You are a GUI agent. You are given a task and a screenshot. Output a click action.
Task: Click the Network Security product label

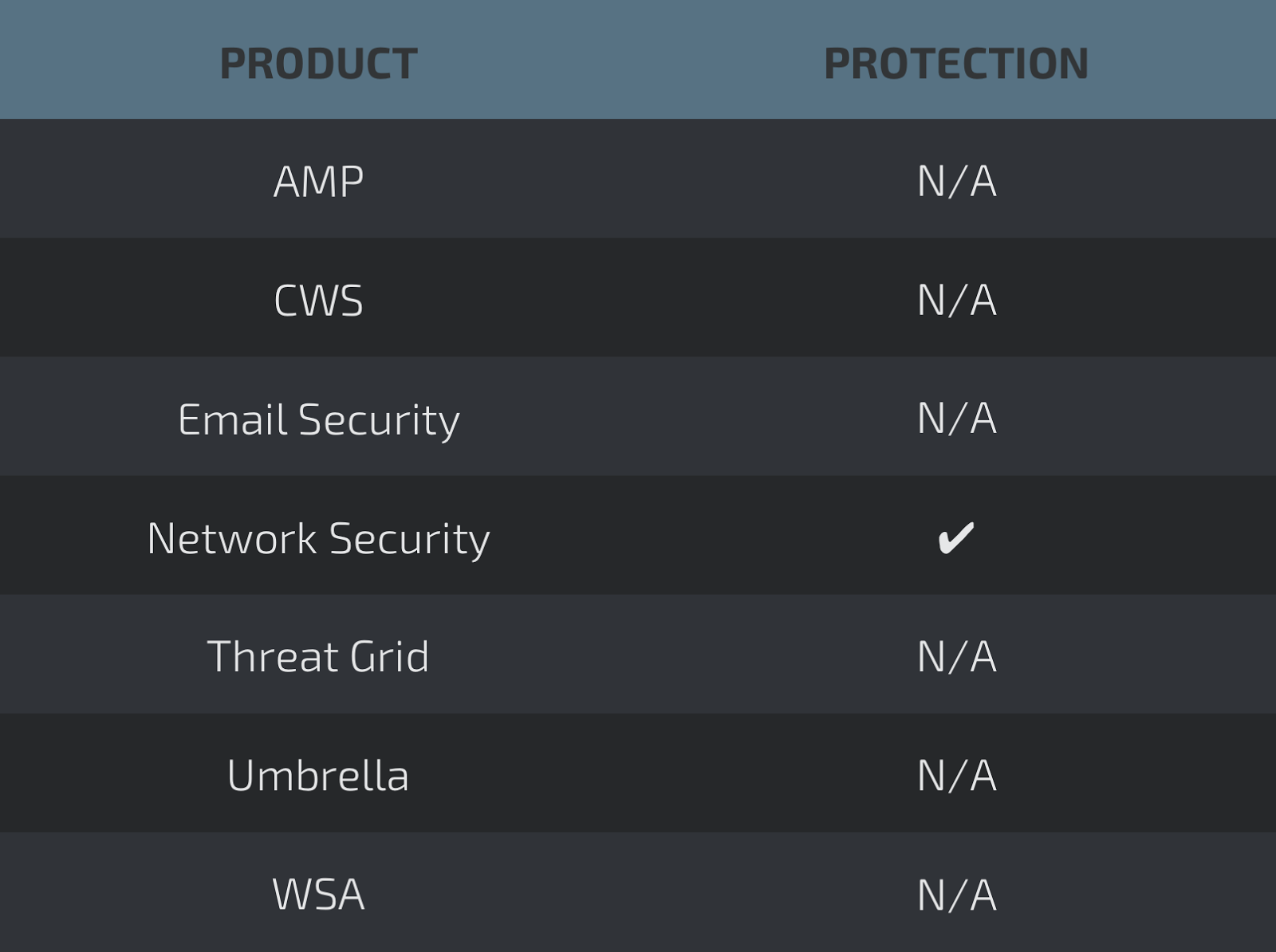[x=318, y=538]
